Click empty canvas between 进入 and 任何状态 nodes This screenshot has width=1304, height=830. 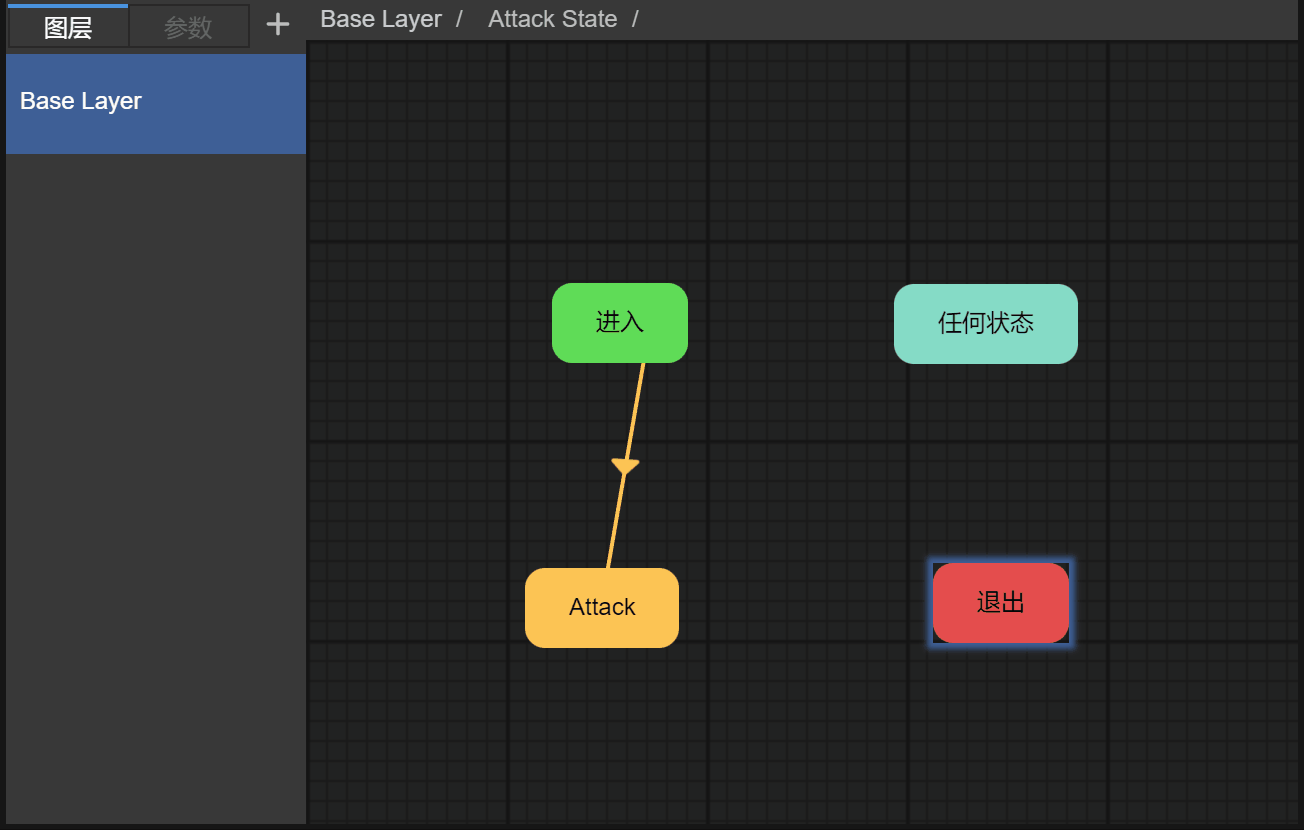coord(790,323)
